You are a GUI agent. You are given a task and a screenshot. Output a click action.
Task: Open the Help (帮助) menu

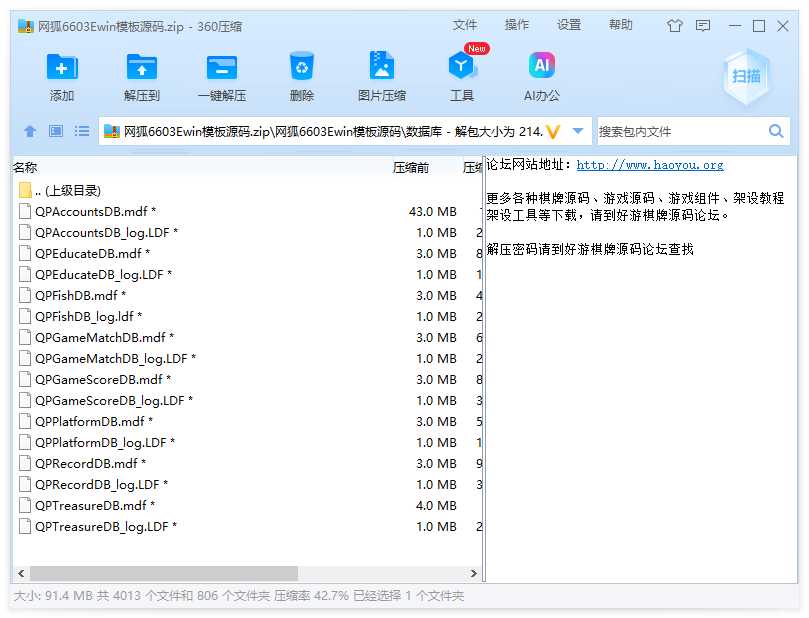620,25
